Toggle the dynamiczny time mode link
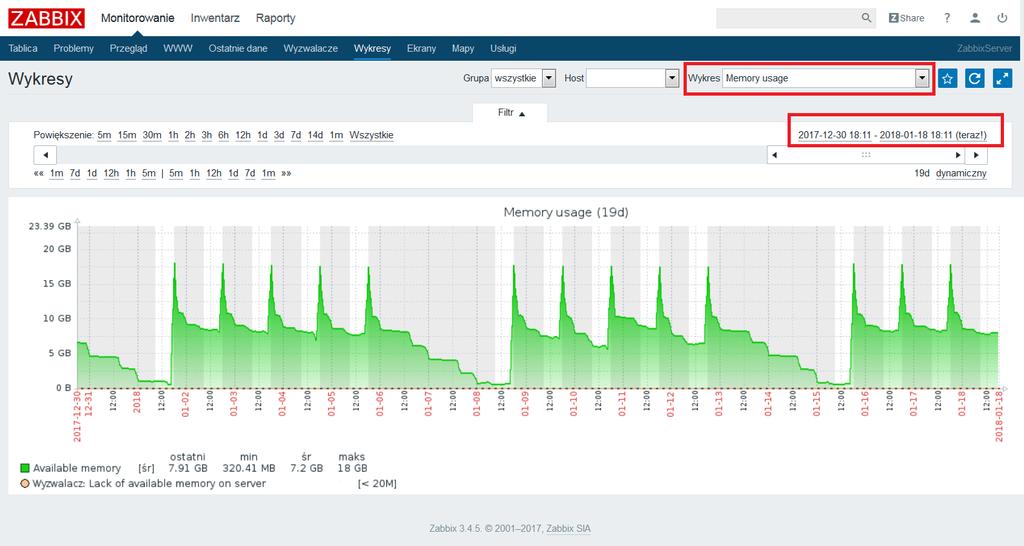The width and height of the screenshot is (1024, 546). tap(961, 173)
